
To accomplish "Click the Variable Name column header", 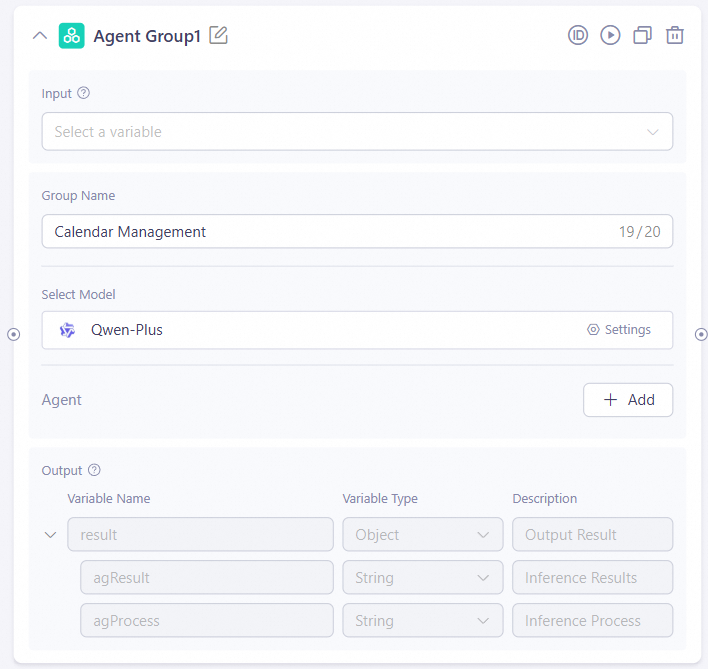I will point(109,498).
